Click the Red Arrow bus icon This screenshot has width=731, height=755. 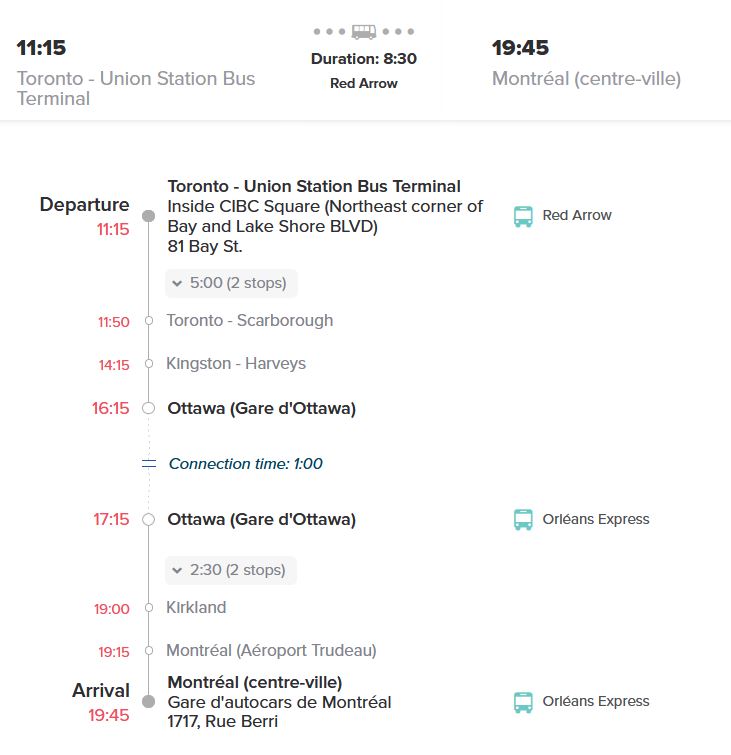[523, 216]
